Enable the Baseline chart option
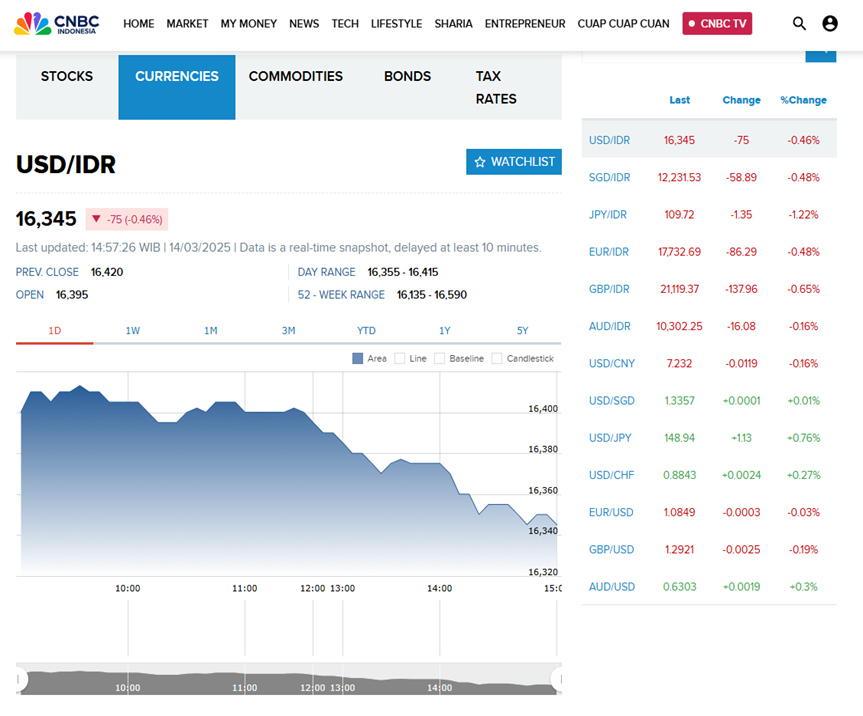This screenshot has width=863, height=716. point(440,358)
